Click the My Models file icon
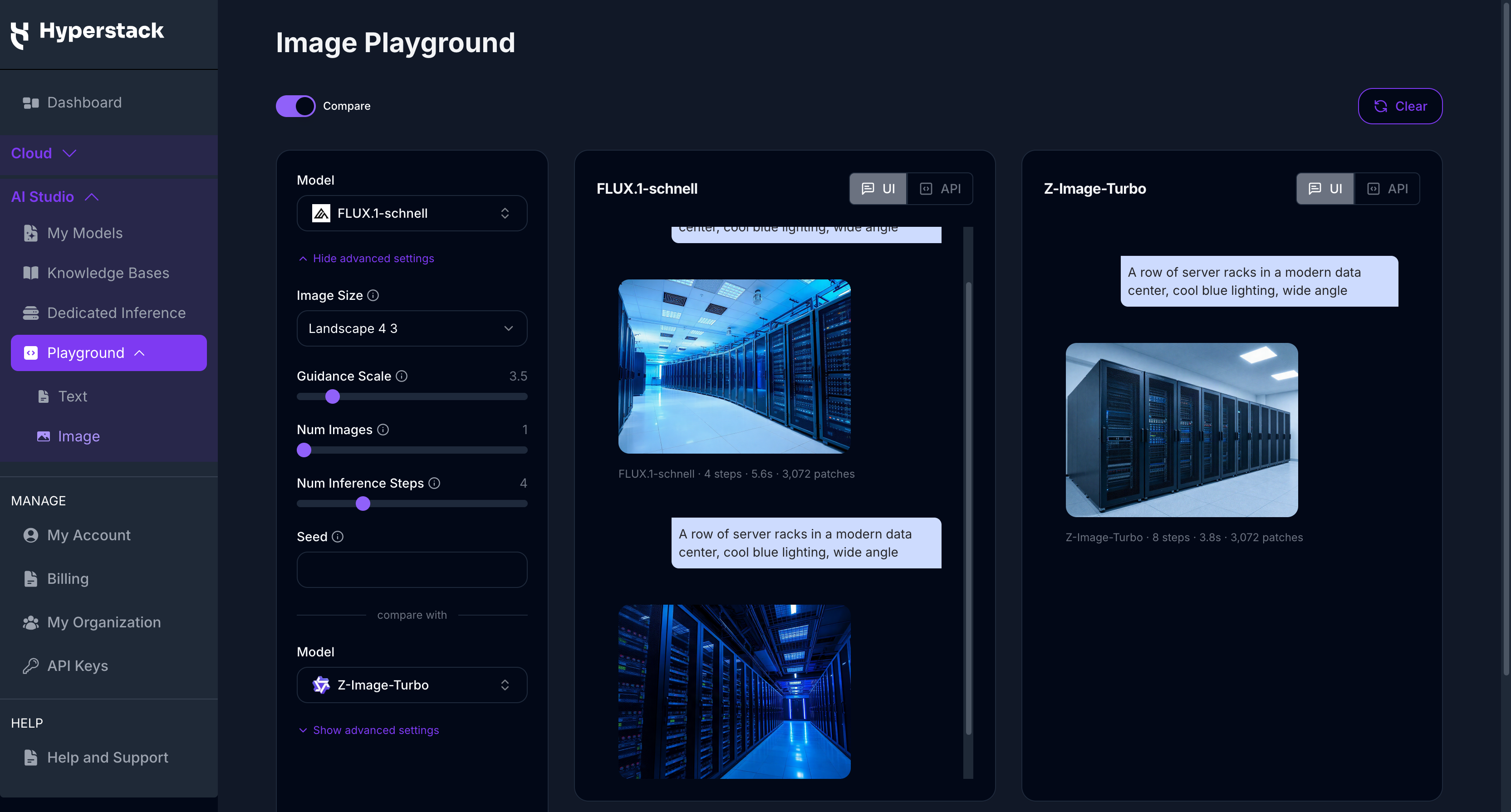The width and height of the screenshot is (1511, 812). [30, 233]
